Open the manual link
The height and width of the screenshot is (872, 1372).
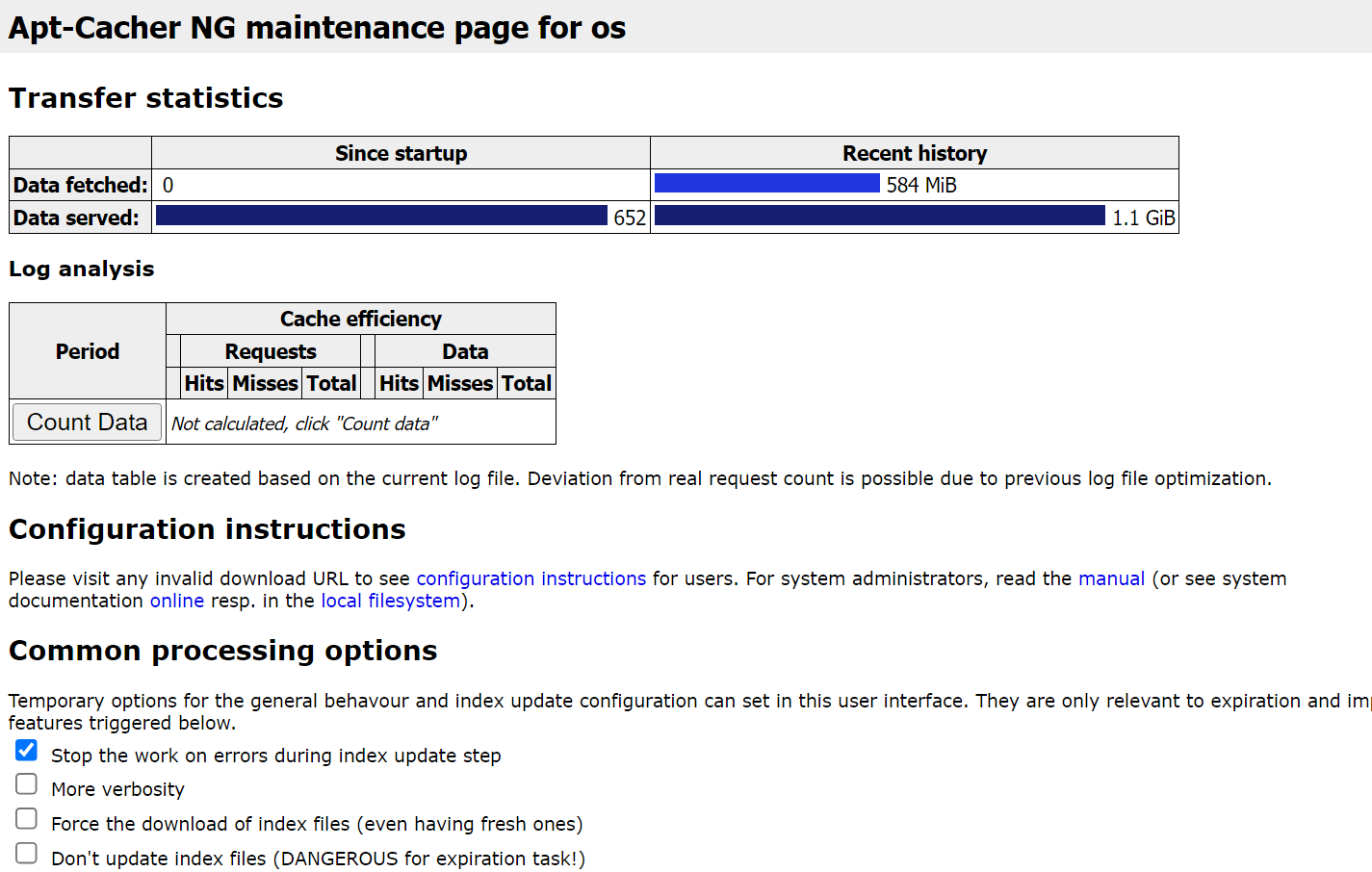click(x=1111, y=578)
